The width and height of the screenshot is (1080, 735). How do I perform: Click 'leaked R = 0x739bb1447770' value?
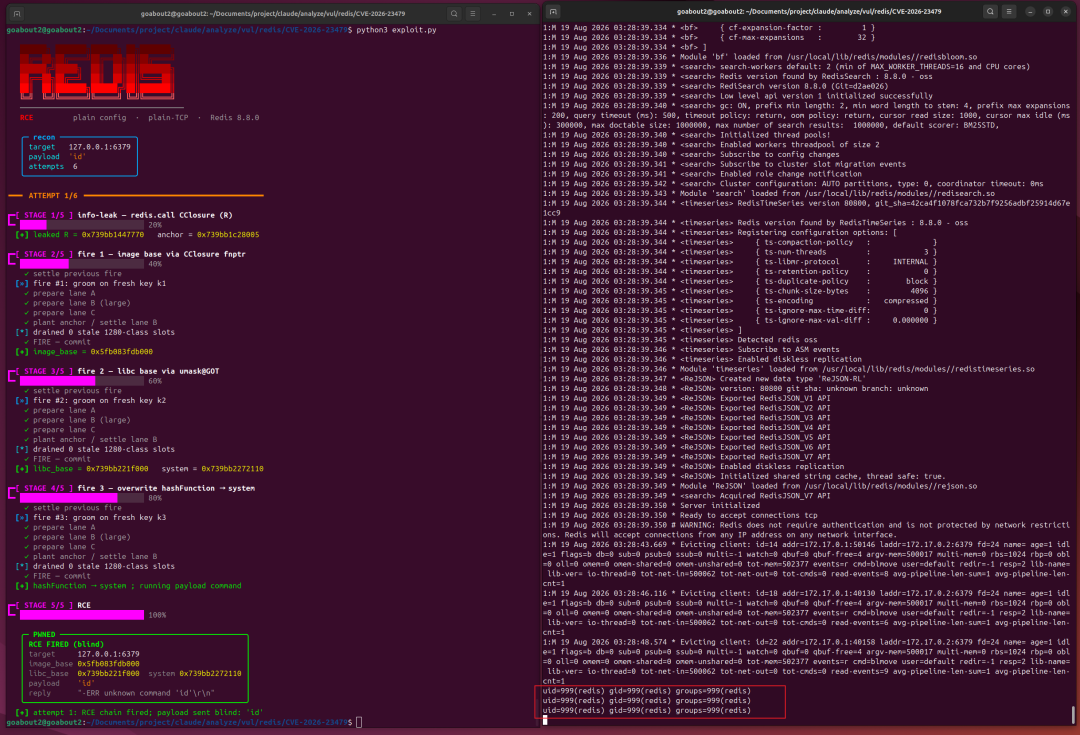click(x=88, y=235)
